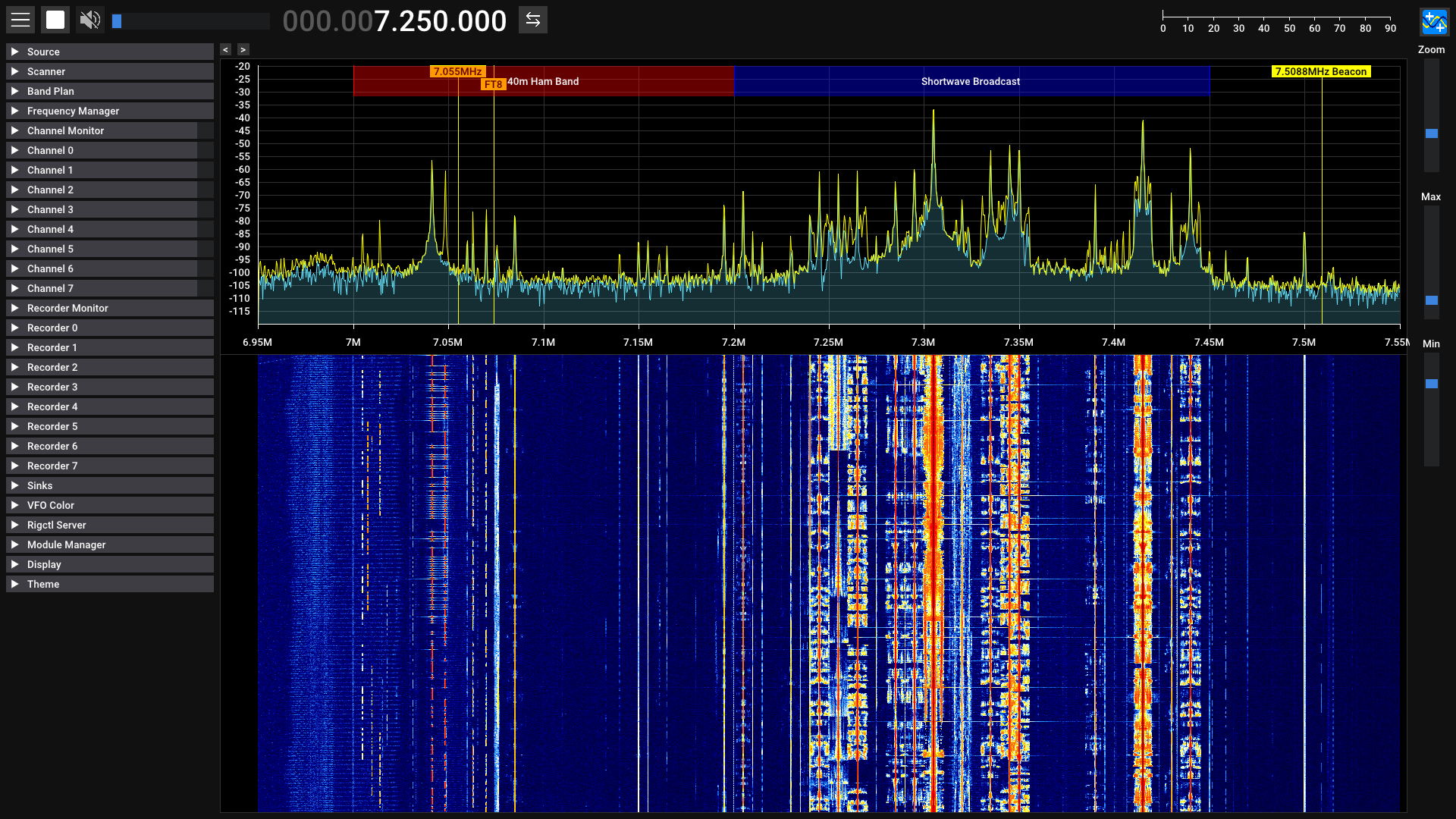Open the Module Manager menu section
1456x819 pixels.
[66, 544]
